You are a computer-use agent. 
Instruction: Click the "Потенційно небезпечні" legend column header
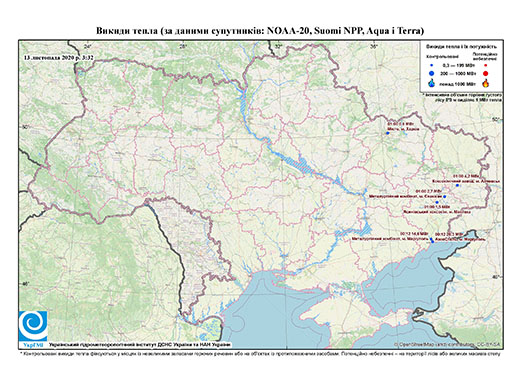pyautogui.click(x=485, y=56)
